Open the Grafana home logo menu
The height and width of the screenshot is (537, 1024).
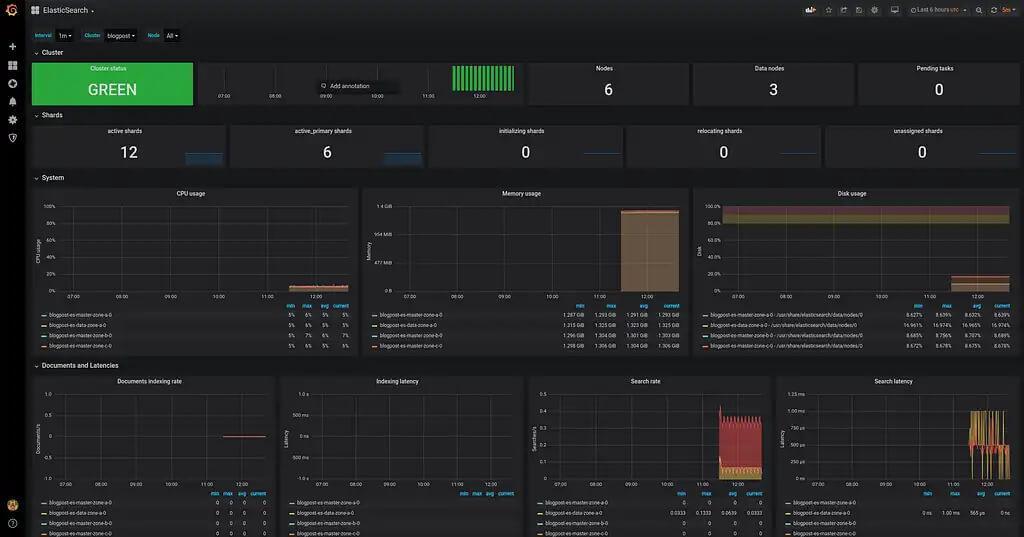(12, 10)
